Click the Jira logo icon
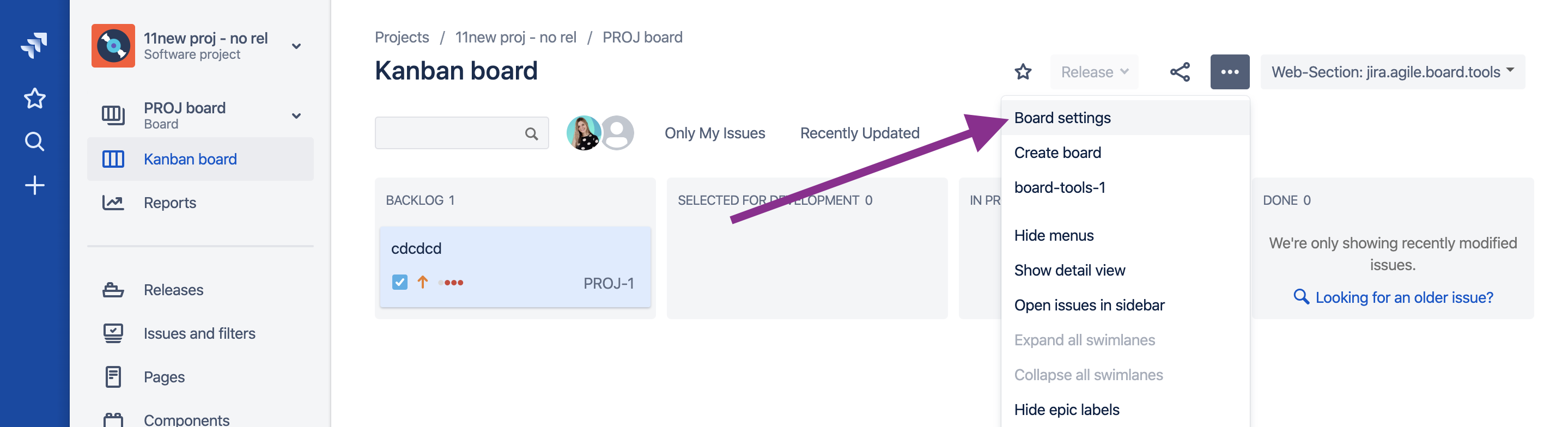This screenshot has width=1568, height=427. [34, 45]
